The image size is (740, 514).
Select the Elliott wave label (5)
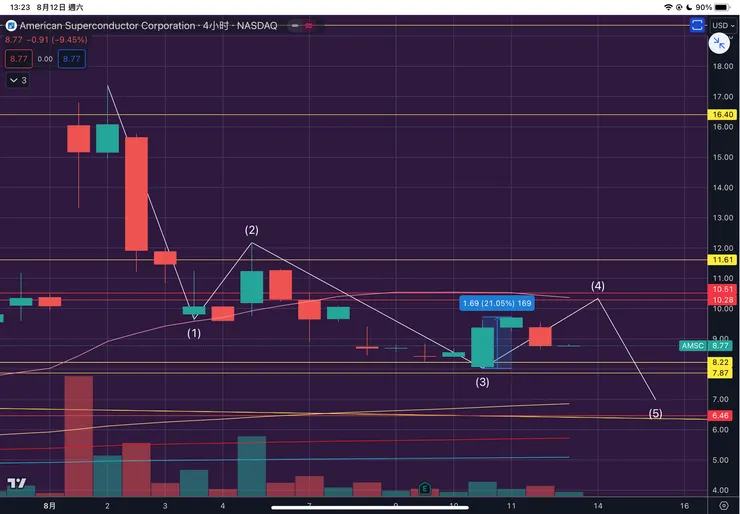tap(655, 413)
